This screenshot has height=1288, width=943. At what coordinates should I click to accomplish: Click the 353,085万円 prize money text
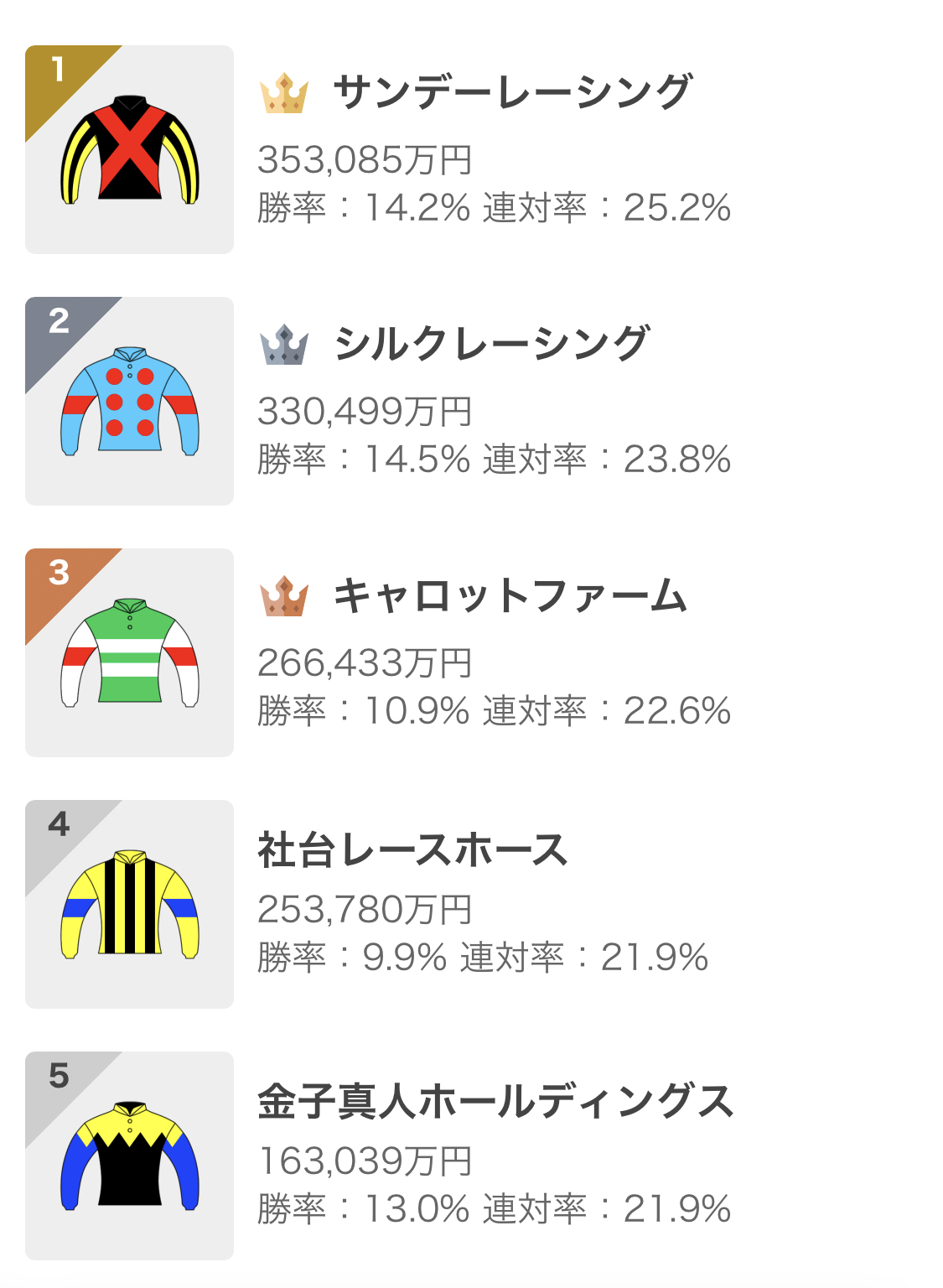[365, 160]
